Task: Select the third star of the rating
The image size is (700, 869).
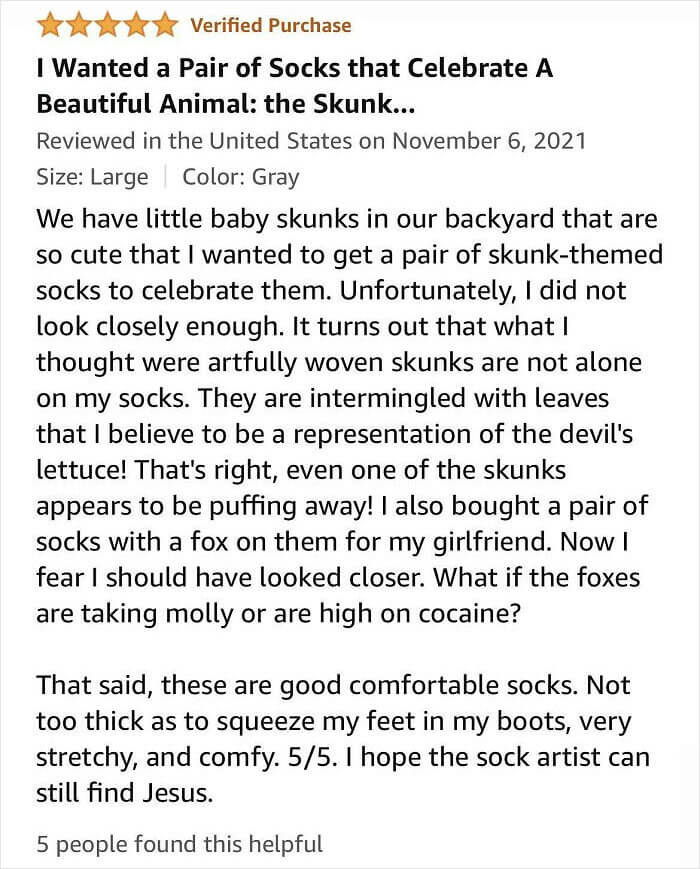Action: click(x=103, y=25)
